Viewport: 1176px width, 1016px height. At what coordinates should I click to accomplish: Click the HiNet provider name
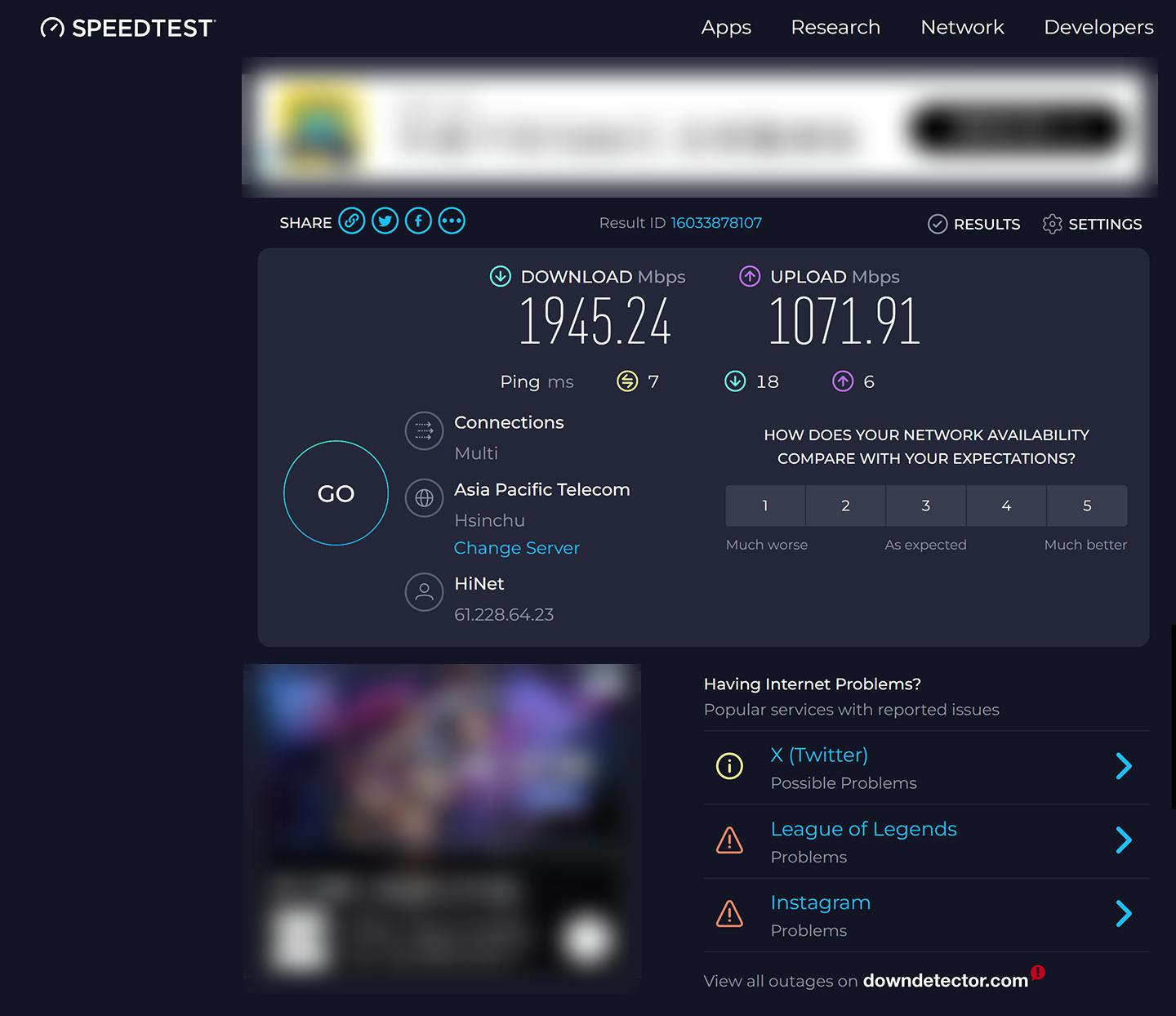pyautogui.click(x=479, y=583)
